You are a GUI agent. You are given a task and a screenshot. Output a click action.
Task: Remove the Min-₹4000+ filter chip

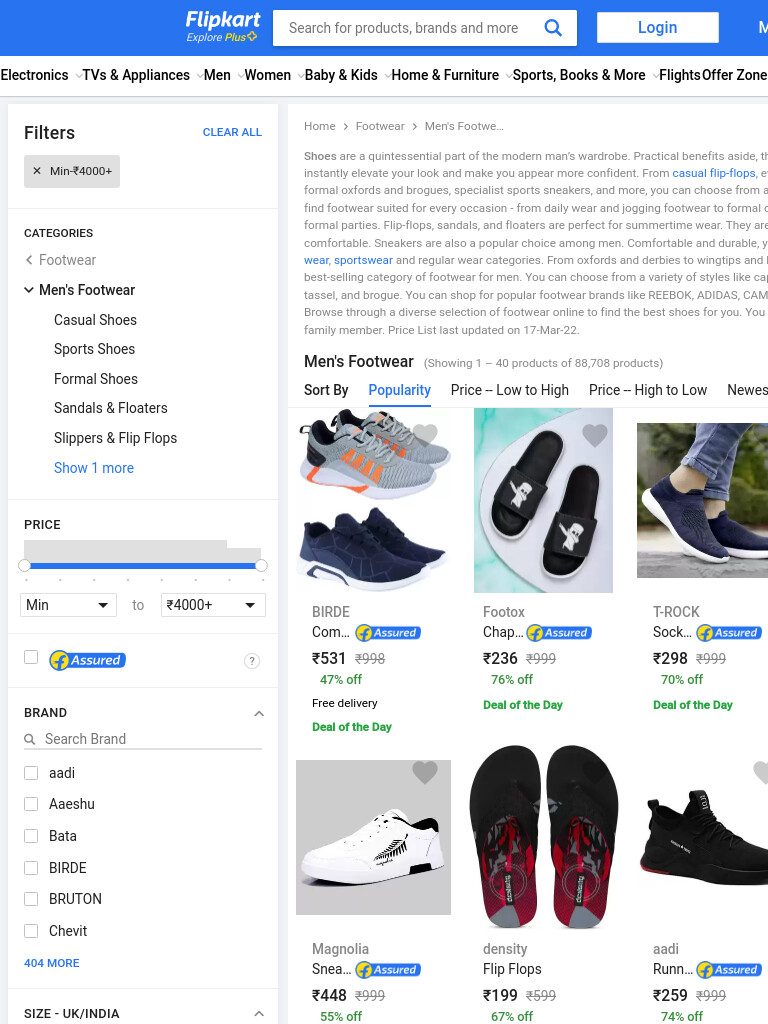pos(37,171)
